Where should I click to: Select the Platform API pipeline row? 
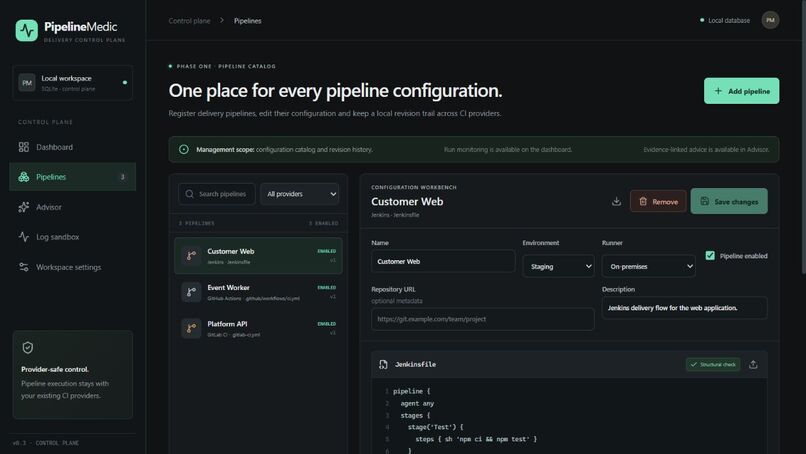[259, 328]
